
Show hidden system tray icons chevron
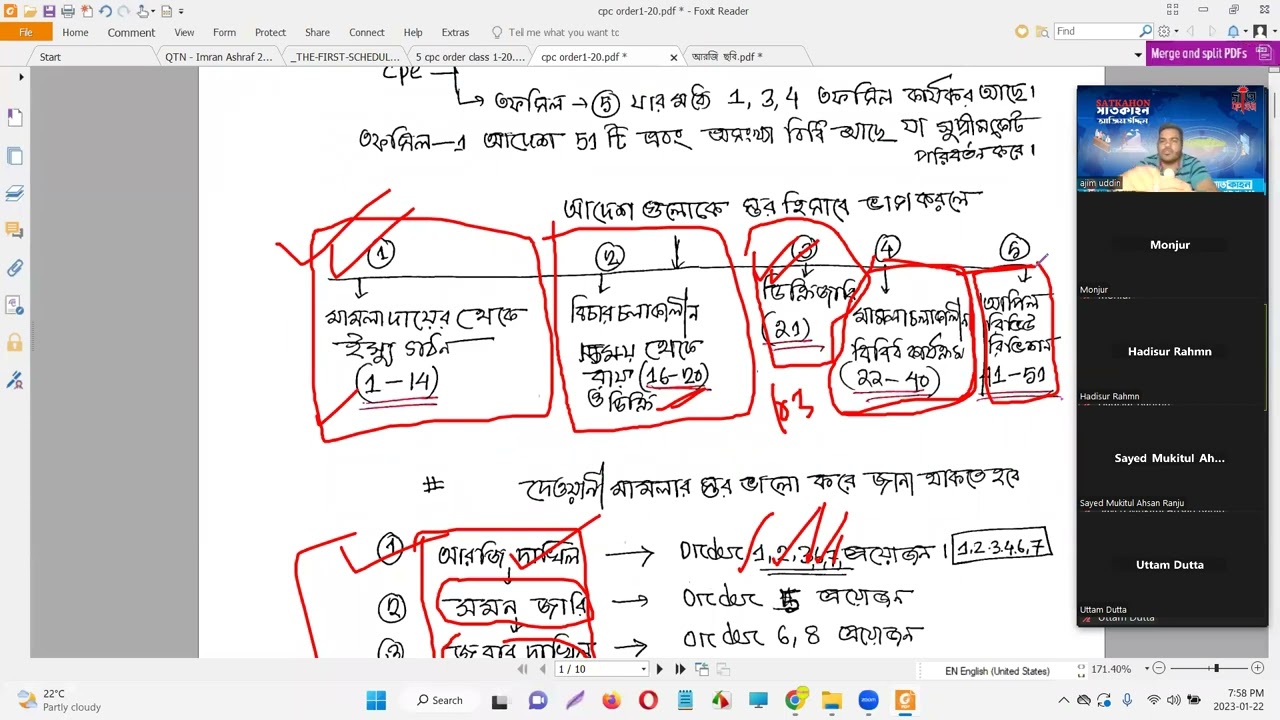coord(1064,700)
